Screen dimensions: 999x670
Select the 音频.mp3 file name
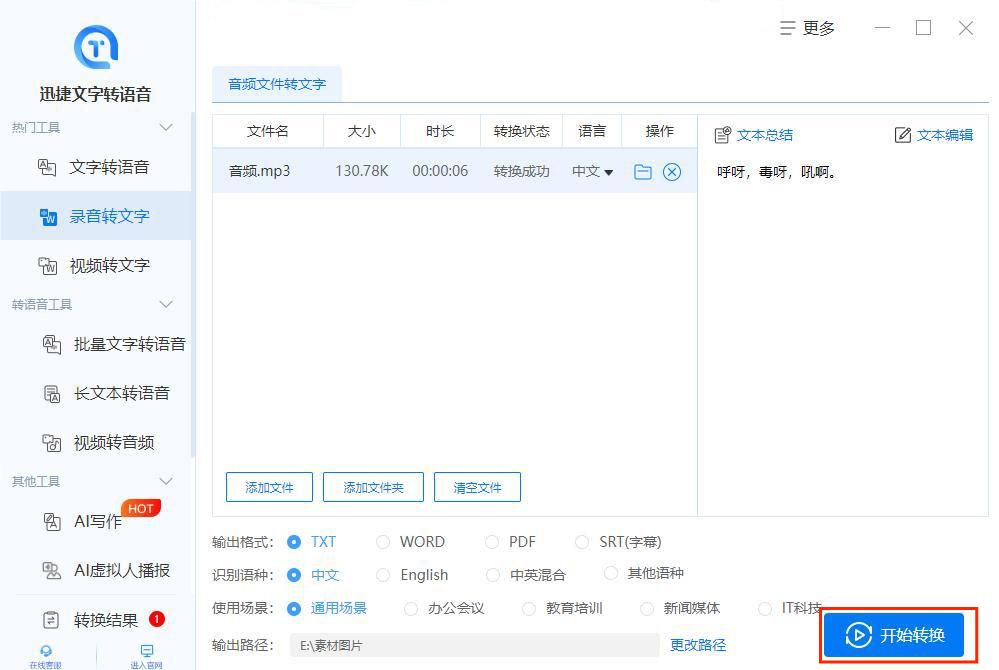click(x=259, y=171)
